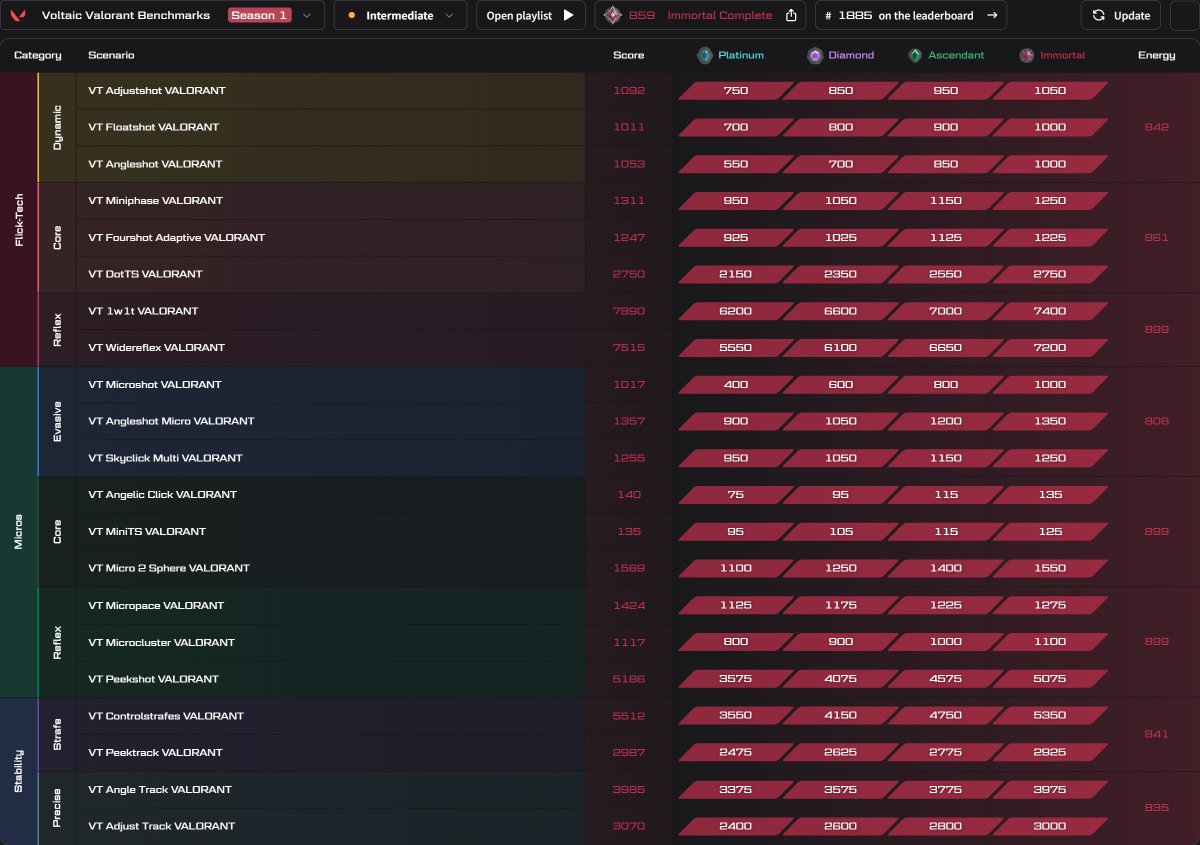Click the Valorant logo icon

point(18,16)
